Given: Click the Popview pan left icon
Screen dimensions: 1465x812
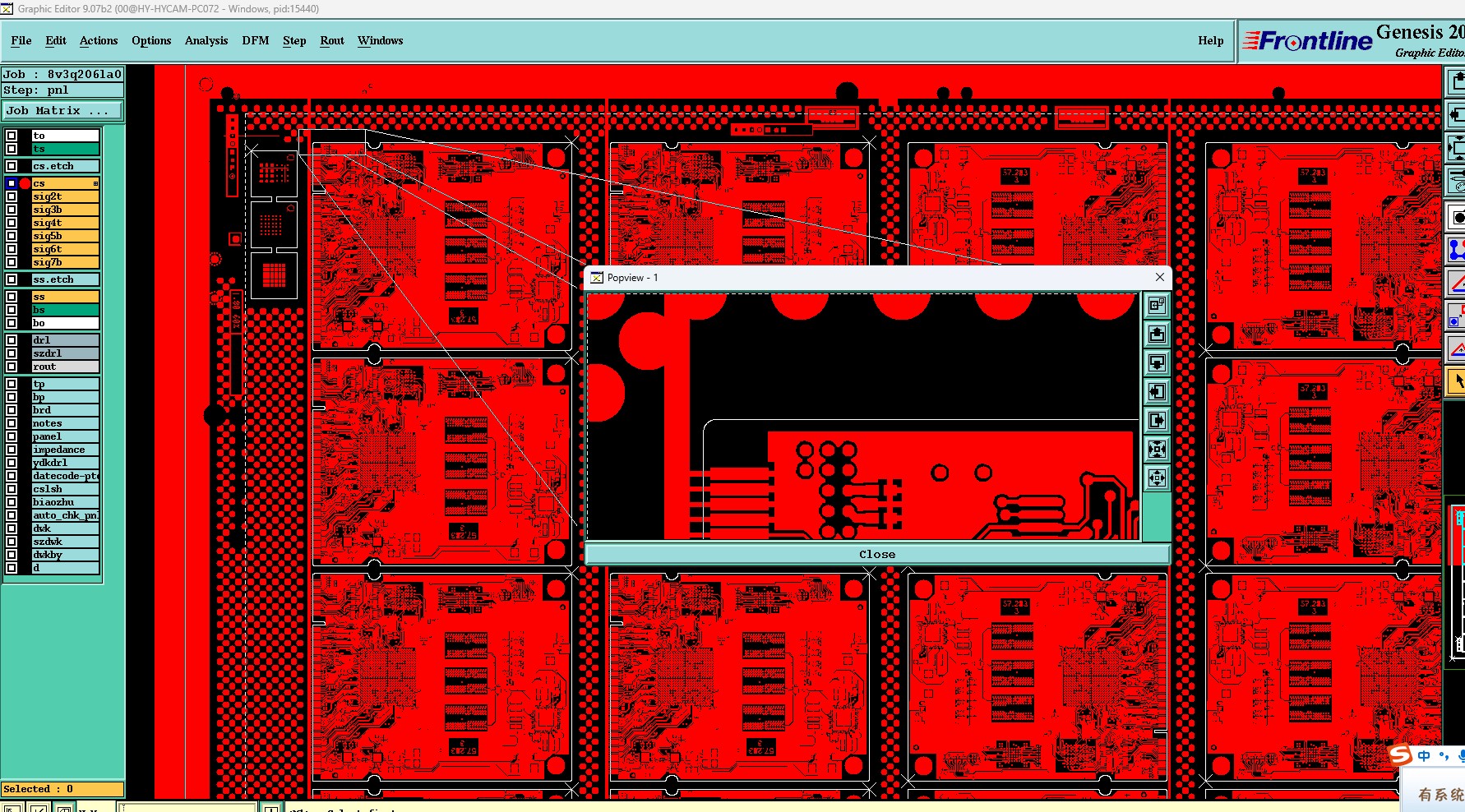Looking at the screenshot, I should tap(1157, 392).
